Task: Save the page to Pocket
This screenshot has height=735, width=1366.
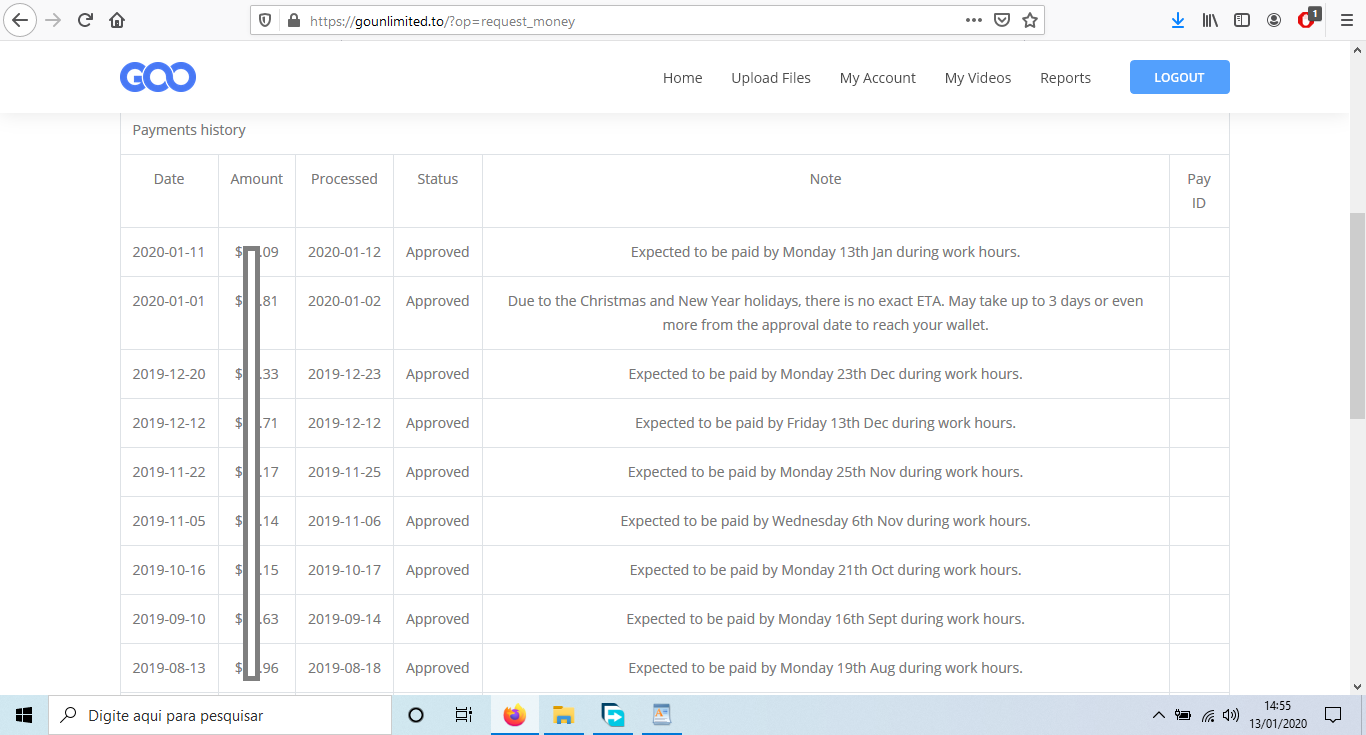Action: (x=1002, y=20)
